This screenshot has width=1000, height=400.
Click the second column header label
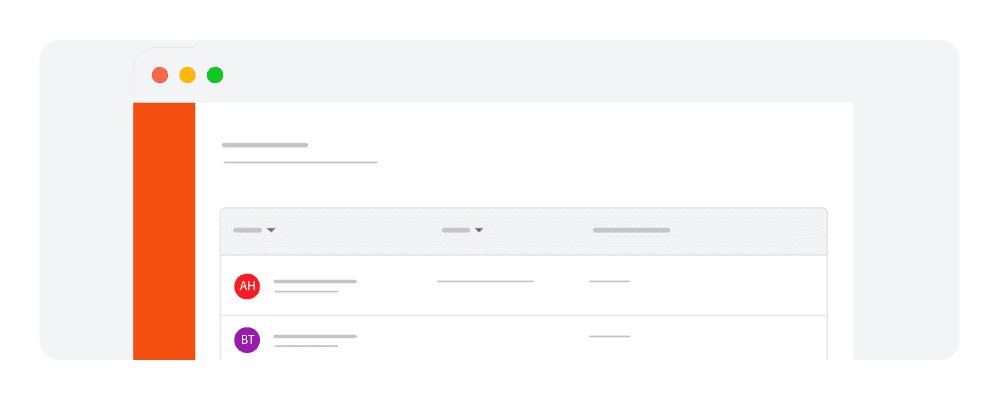click(x=455, y=230)
